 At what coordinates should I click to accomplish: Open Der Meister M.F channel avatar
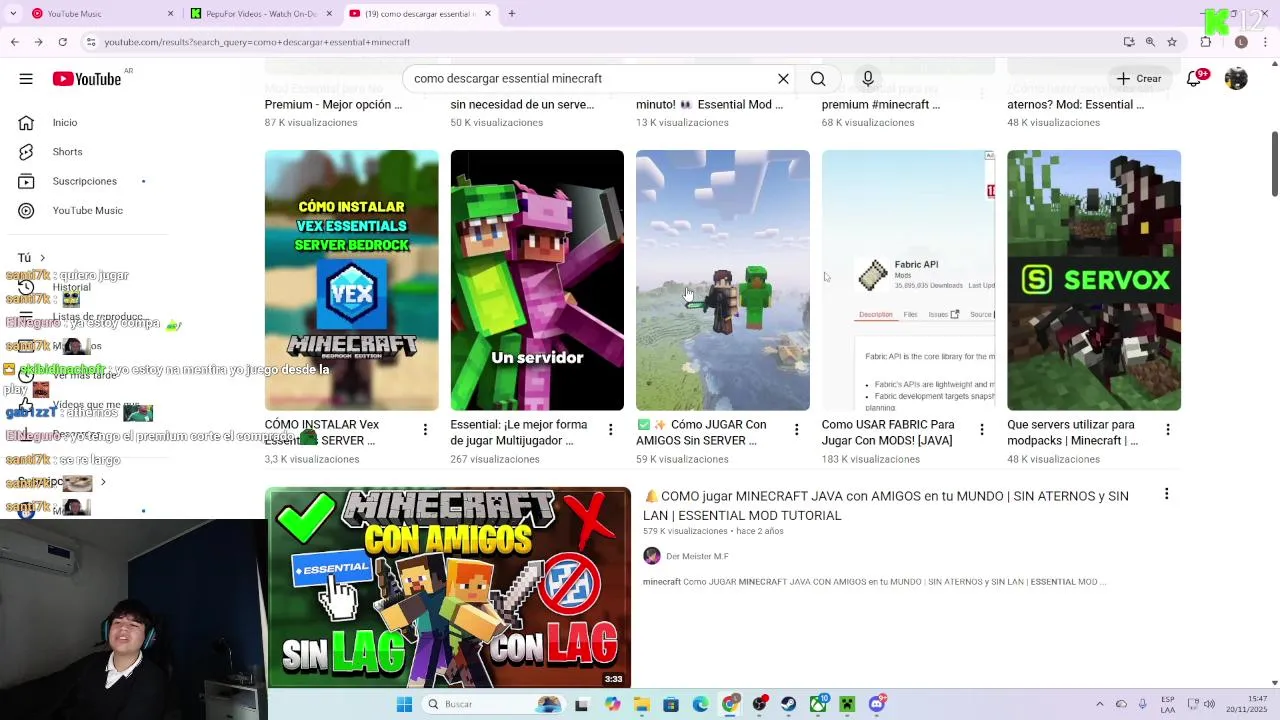(652, 556)
